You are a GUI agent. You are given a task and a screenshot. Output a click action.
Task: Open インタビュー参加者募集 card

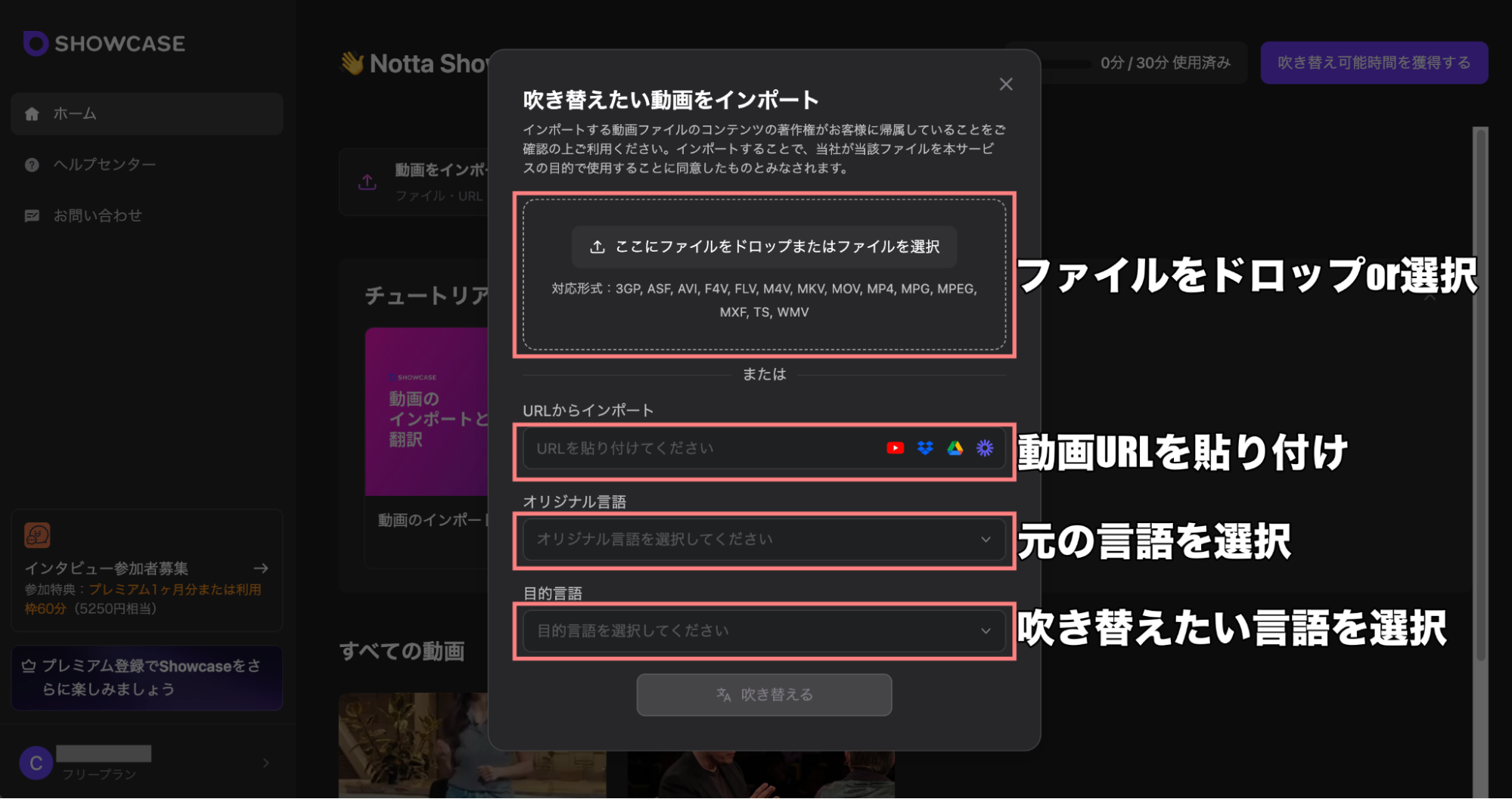147,571
